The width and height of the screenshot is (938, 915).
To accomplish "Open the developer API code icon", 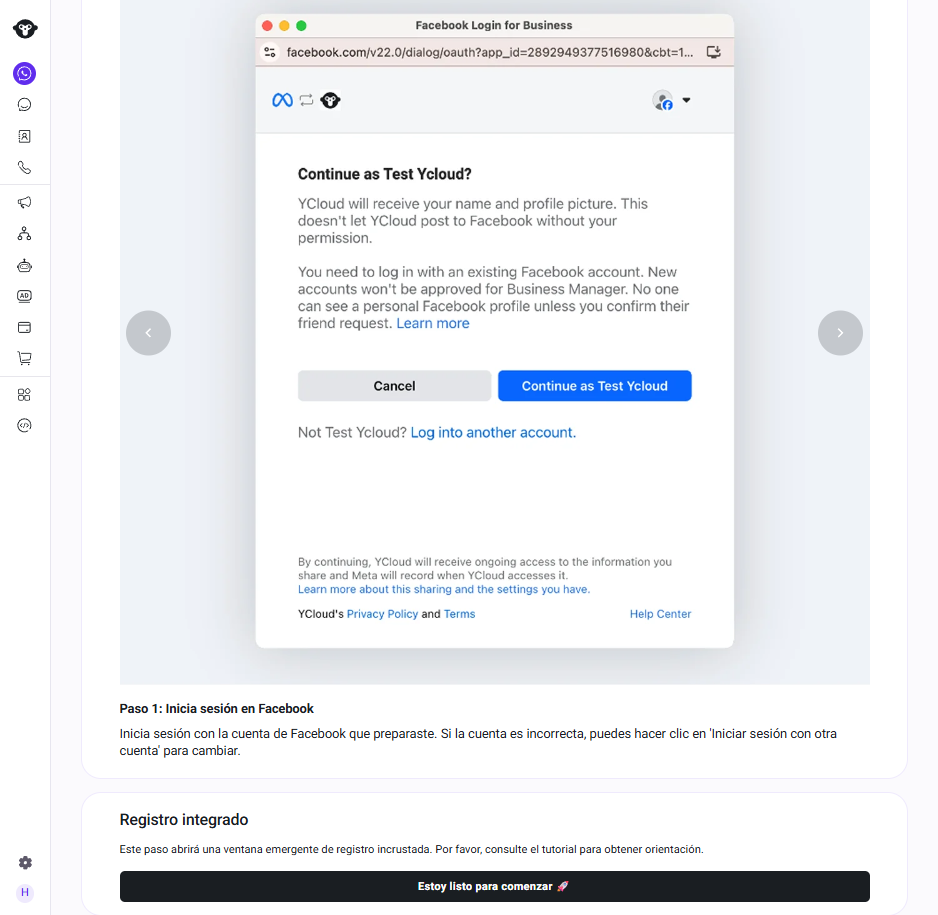I will coord(25,425).
